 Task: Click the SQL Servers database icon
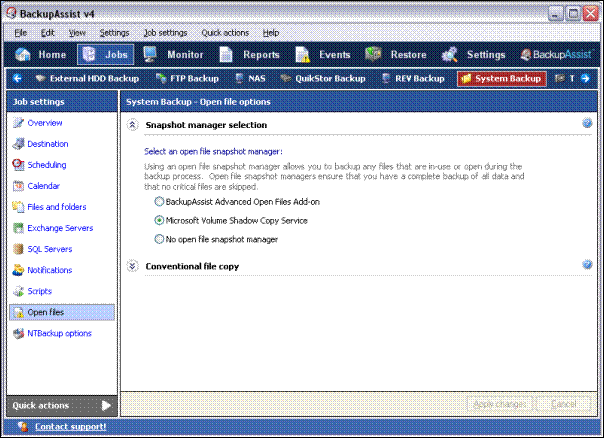pyautogui.click(x=18, y=249)
